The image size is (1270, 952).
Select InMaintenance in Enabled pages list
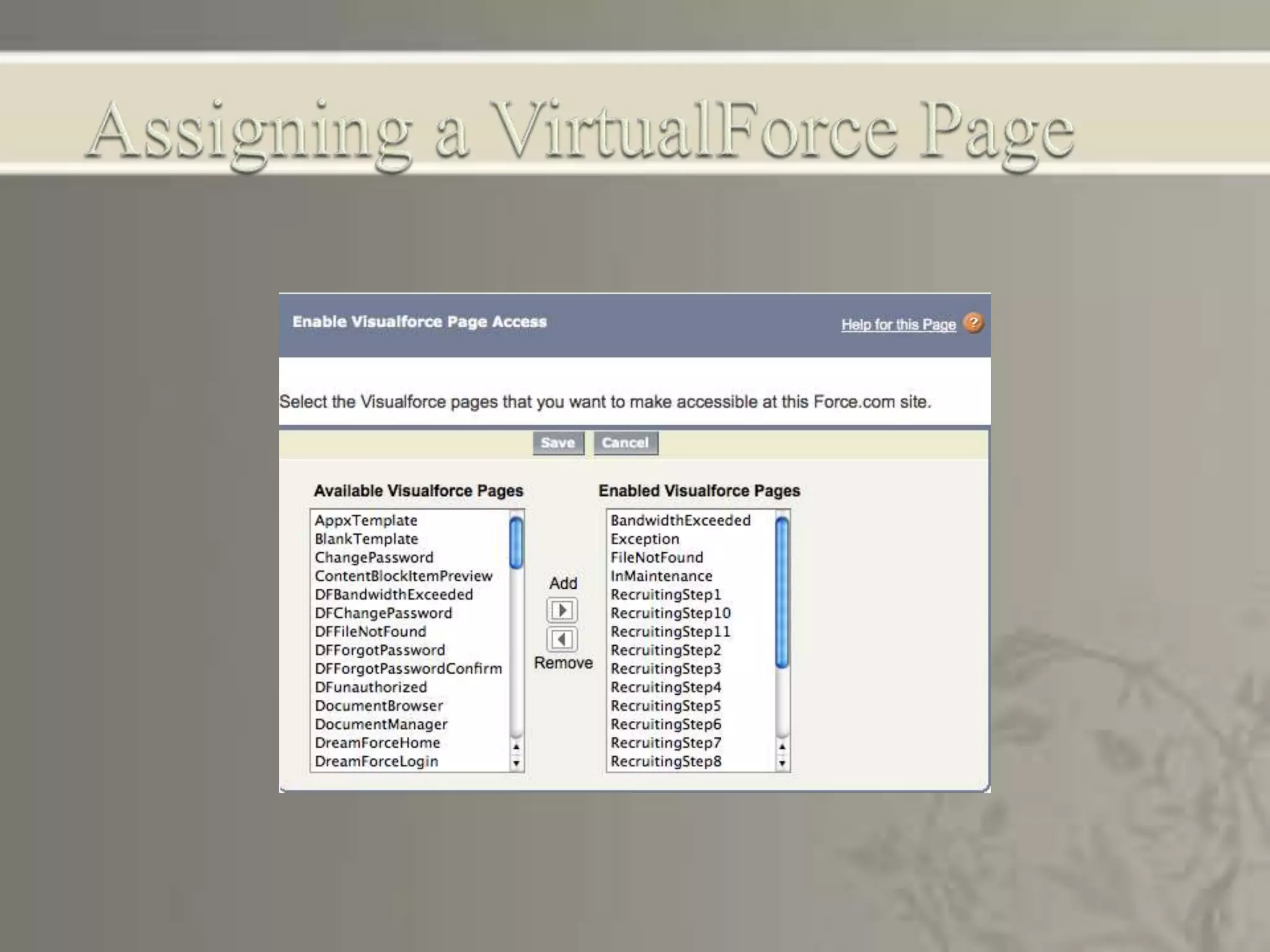[661, 576]
